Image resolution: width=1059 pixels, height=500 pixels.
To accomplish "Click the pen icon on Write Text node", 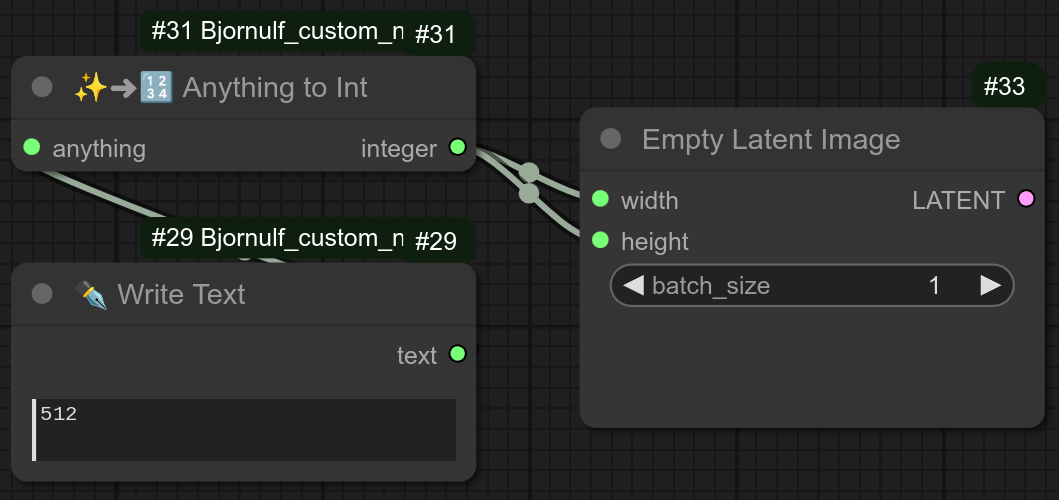I will (91, 294).
